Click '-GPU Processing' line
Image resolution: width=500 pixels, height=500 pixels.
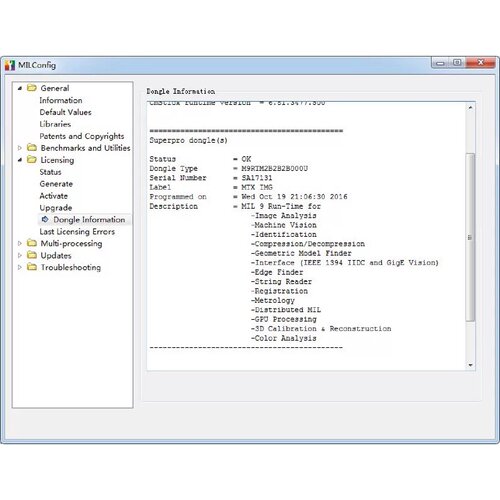pos(284,319)
